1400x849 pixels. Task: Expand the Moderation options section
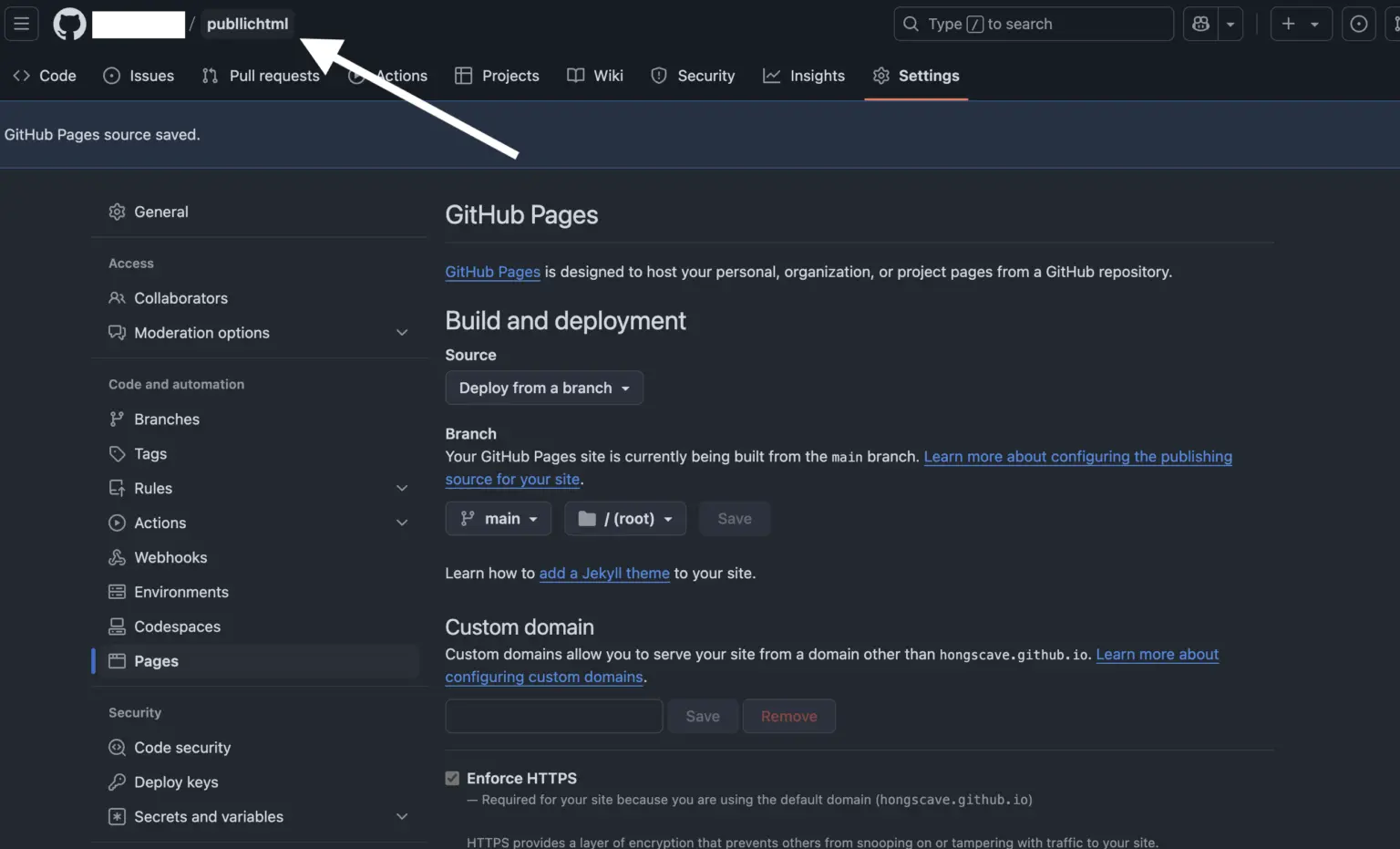point(402,332)
